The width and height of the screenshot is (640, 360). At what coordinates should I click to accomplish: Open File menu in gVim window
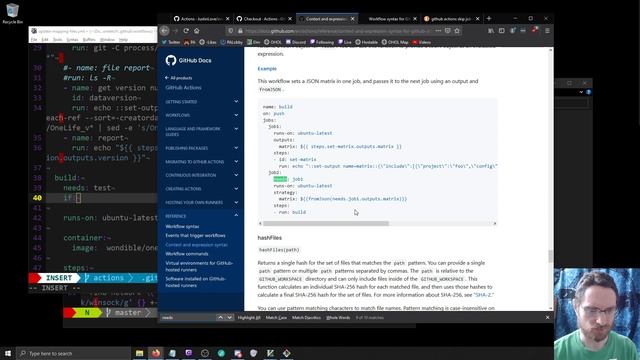pyautogui.click(x=34, y=40)
